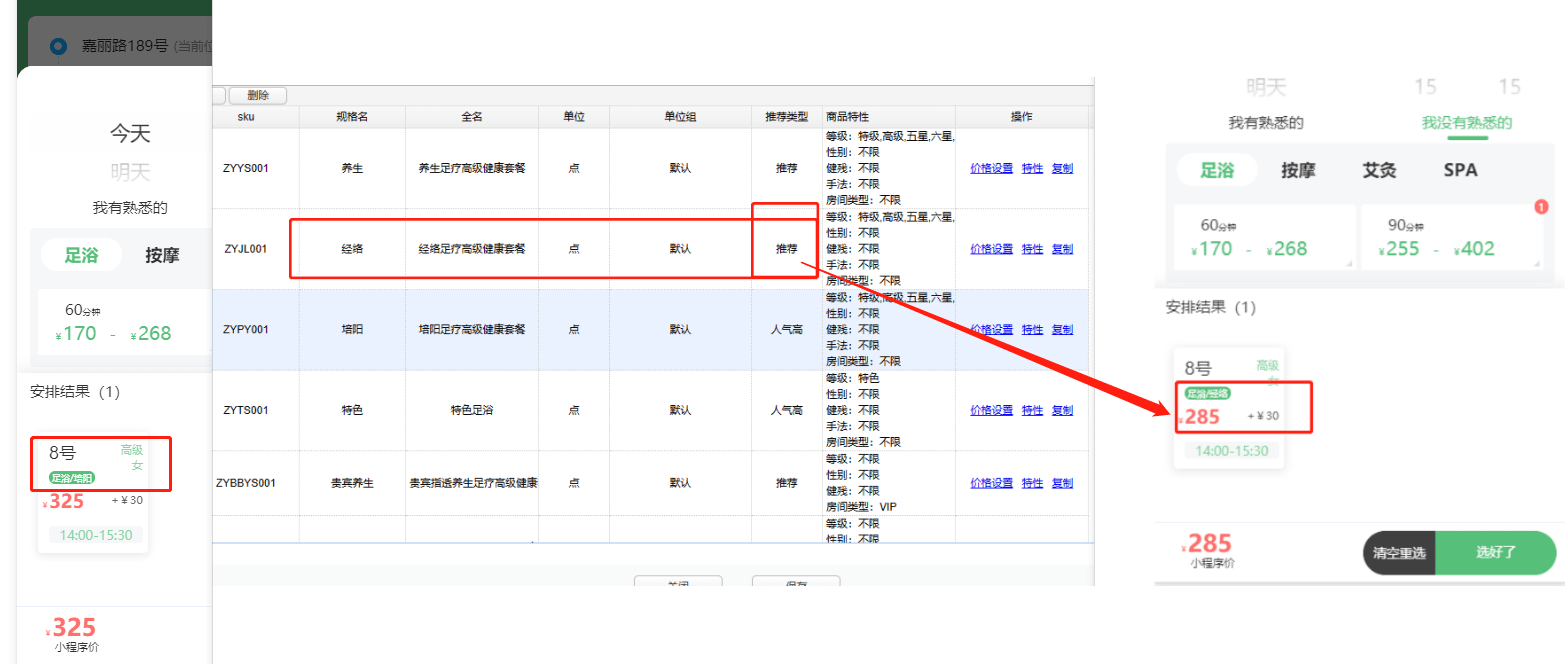Screen dimensions: 1567x664
Task: Open 特性 link for row ZYYS001
Action: 1032,168
